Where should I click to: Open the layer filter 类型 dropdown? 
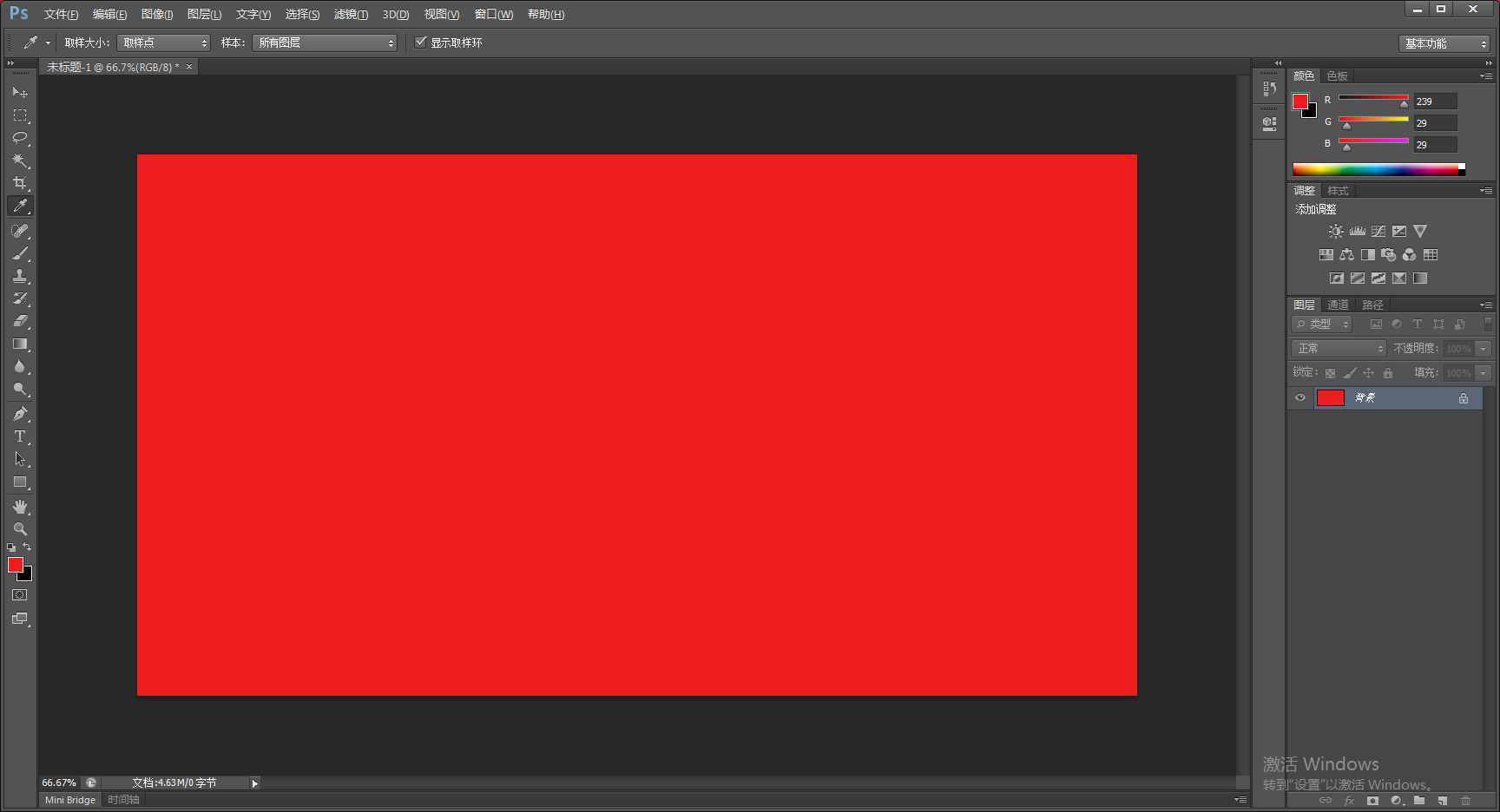pyautogui.click(x=1322, y=324)
